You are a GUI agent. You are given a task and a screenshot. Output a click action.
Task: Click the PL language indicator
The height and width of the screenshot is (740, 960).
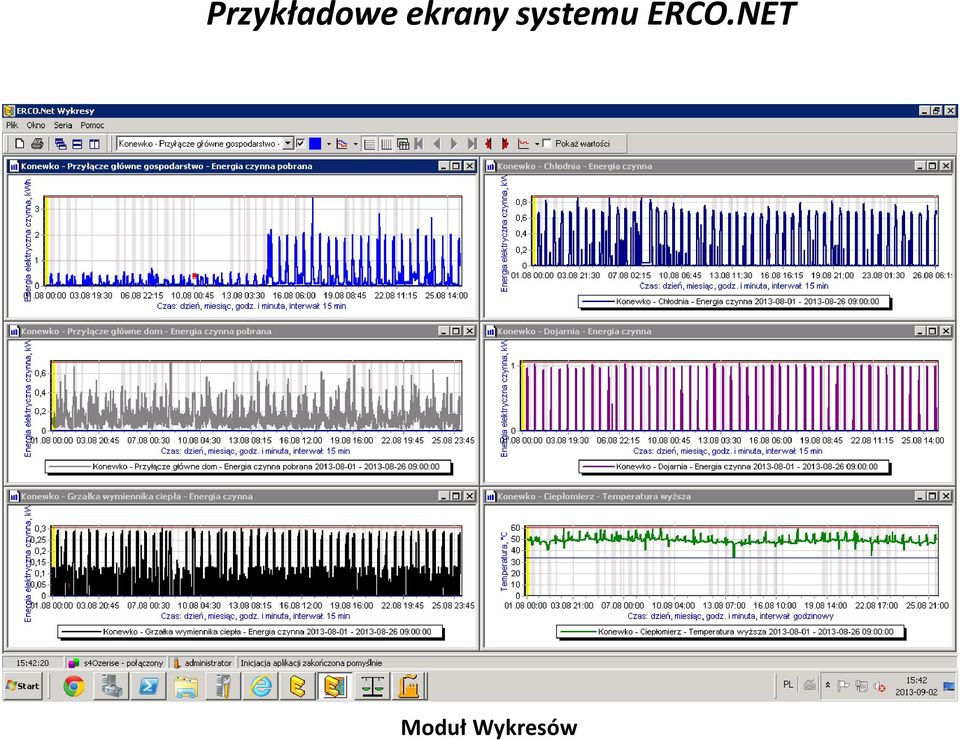(788, 685)
